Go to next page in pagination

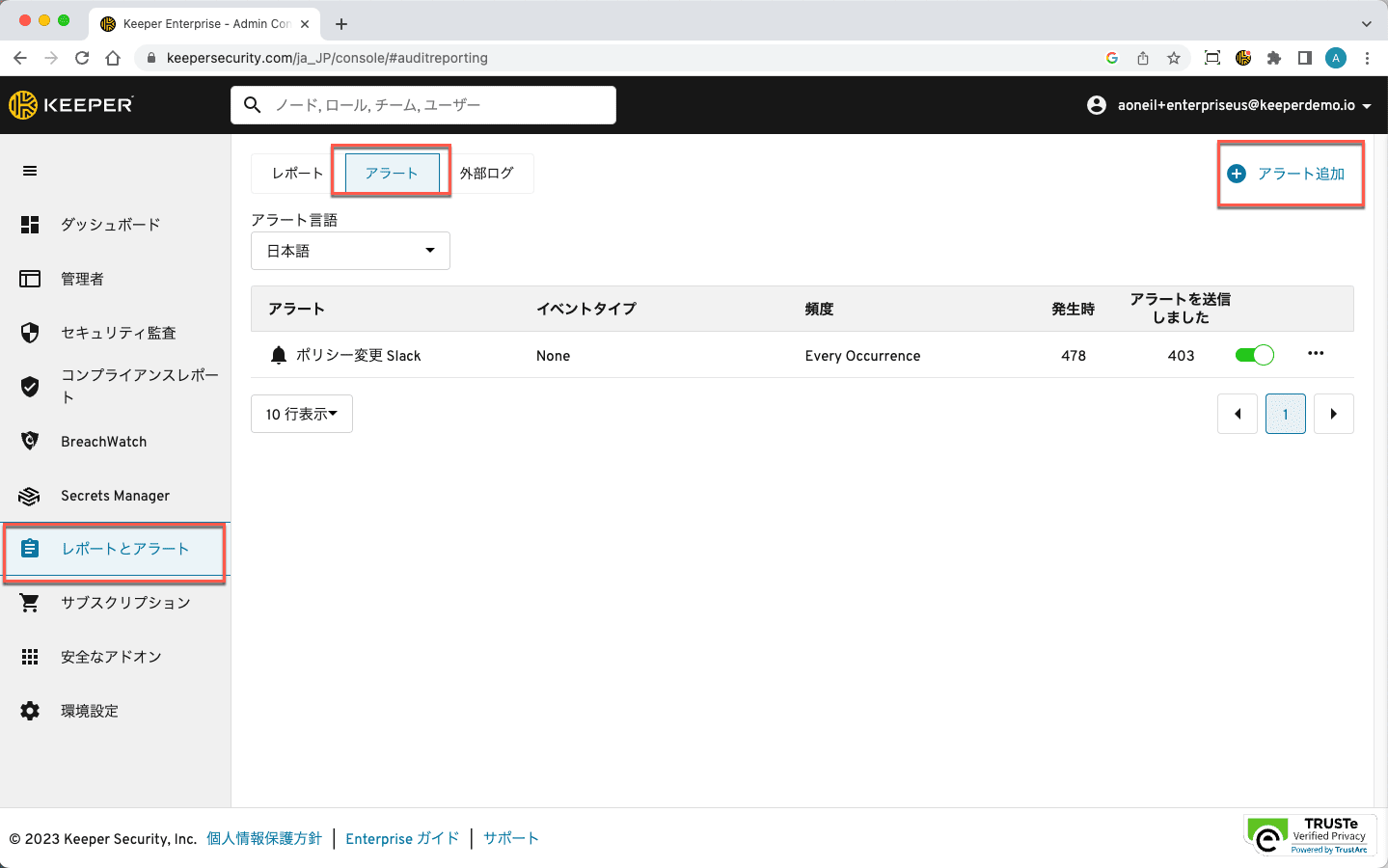1333,414
